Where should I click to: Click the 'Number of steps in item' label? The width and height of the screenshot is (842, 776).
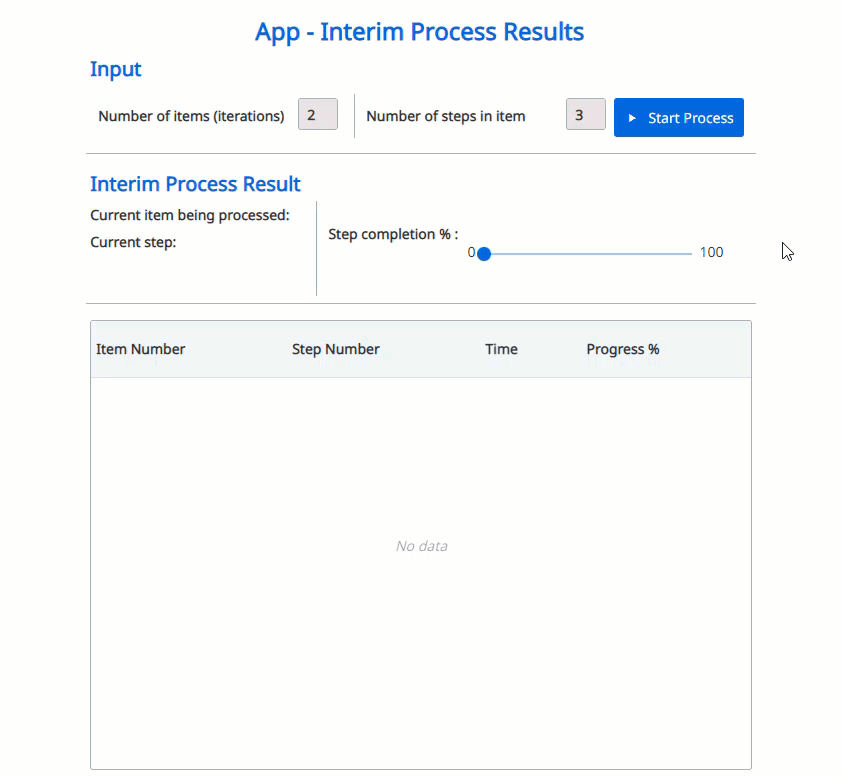[446, 116]
